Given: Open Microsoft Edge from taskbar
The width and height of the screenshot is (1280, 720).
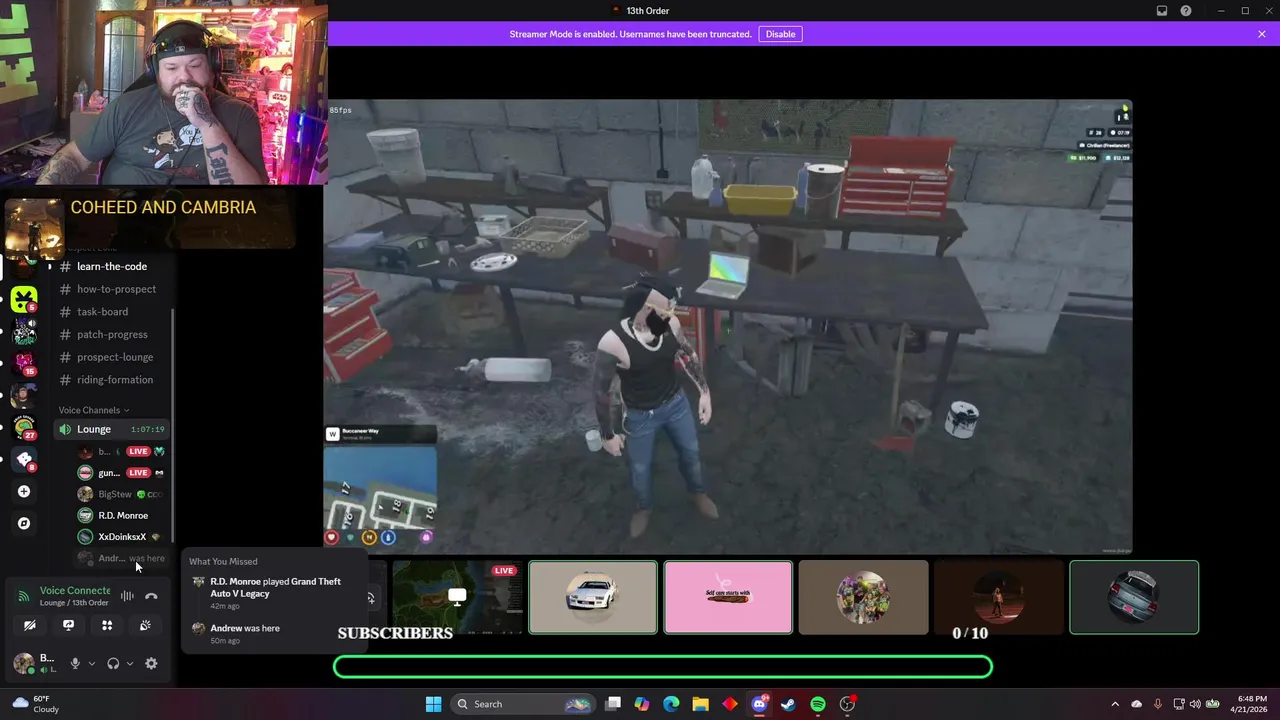Looking at the screenshot, I should pos(671,704).
